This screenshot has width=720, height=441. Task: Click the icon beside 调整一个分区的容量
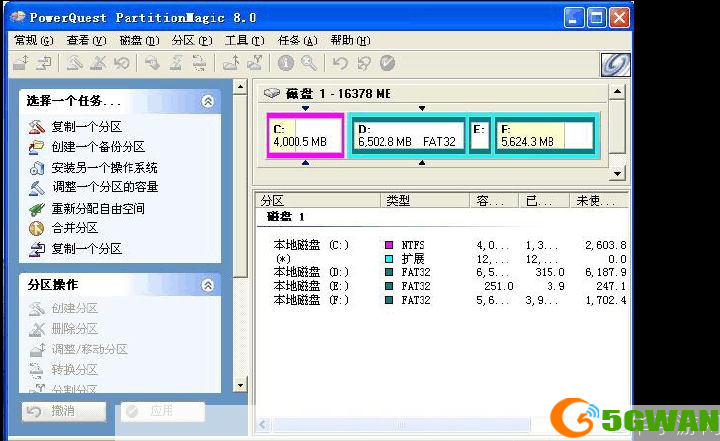coord(36,187)
